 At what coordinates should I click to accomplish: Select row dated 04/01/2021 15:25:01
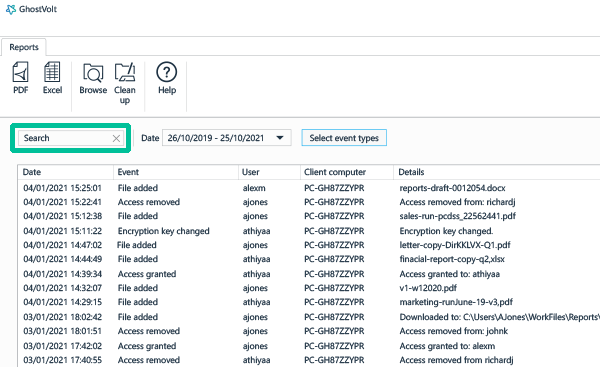point(309,188)
